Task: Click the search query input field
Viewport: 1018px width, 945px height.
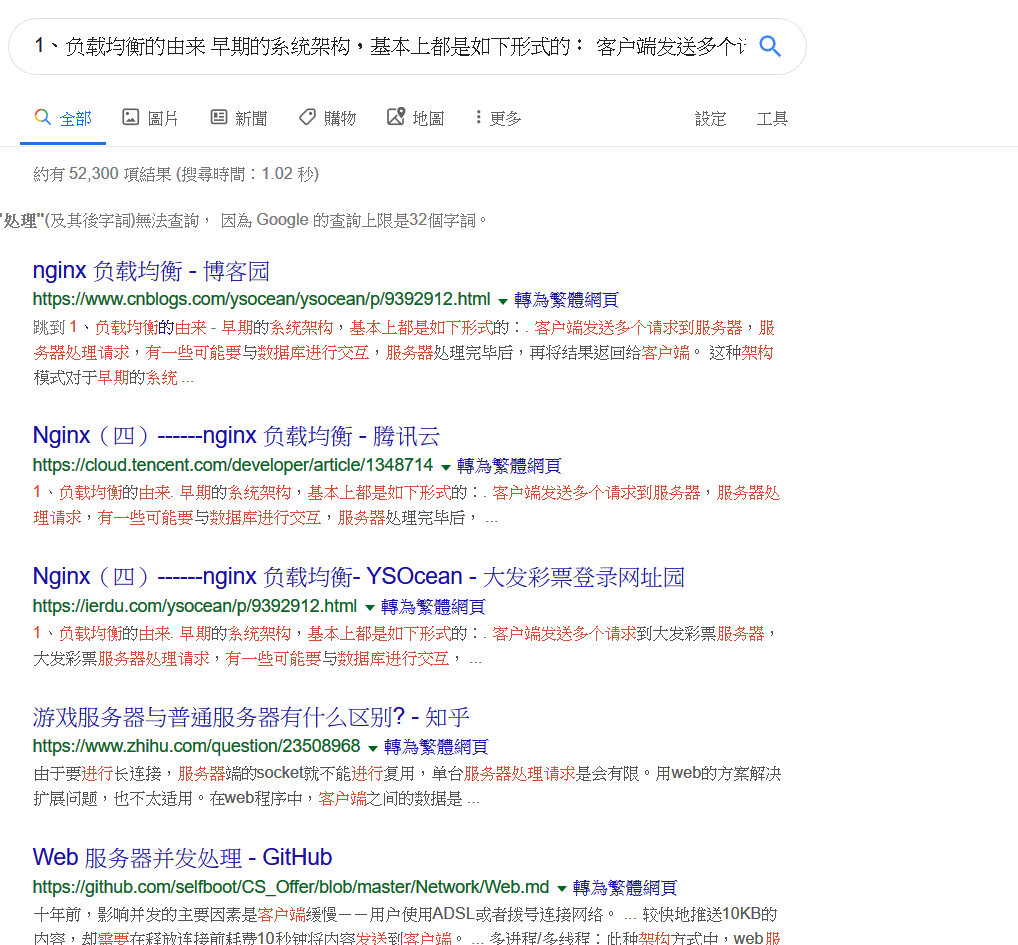Action: pos(390,46)
